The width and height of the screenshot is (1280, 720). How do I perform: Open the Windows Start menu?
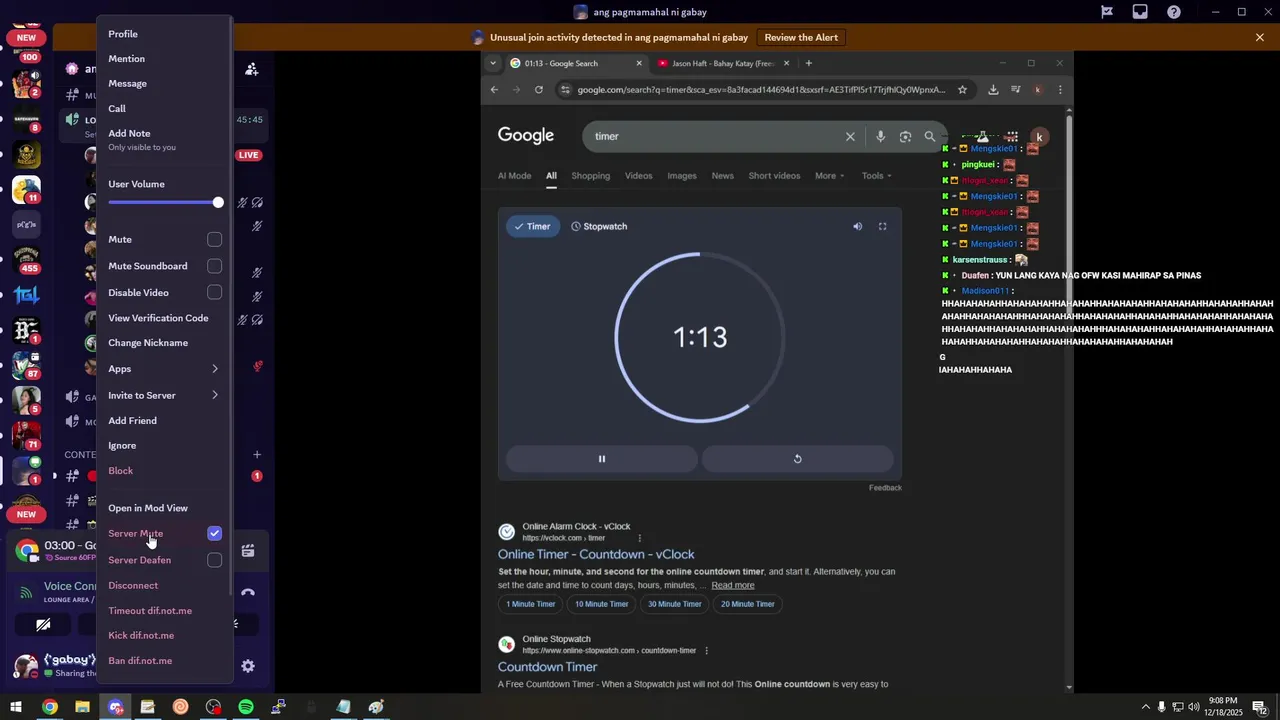16,707
